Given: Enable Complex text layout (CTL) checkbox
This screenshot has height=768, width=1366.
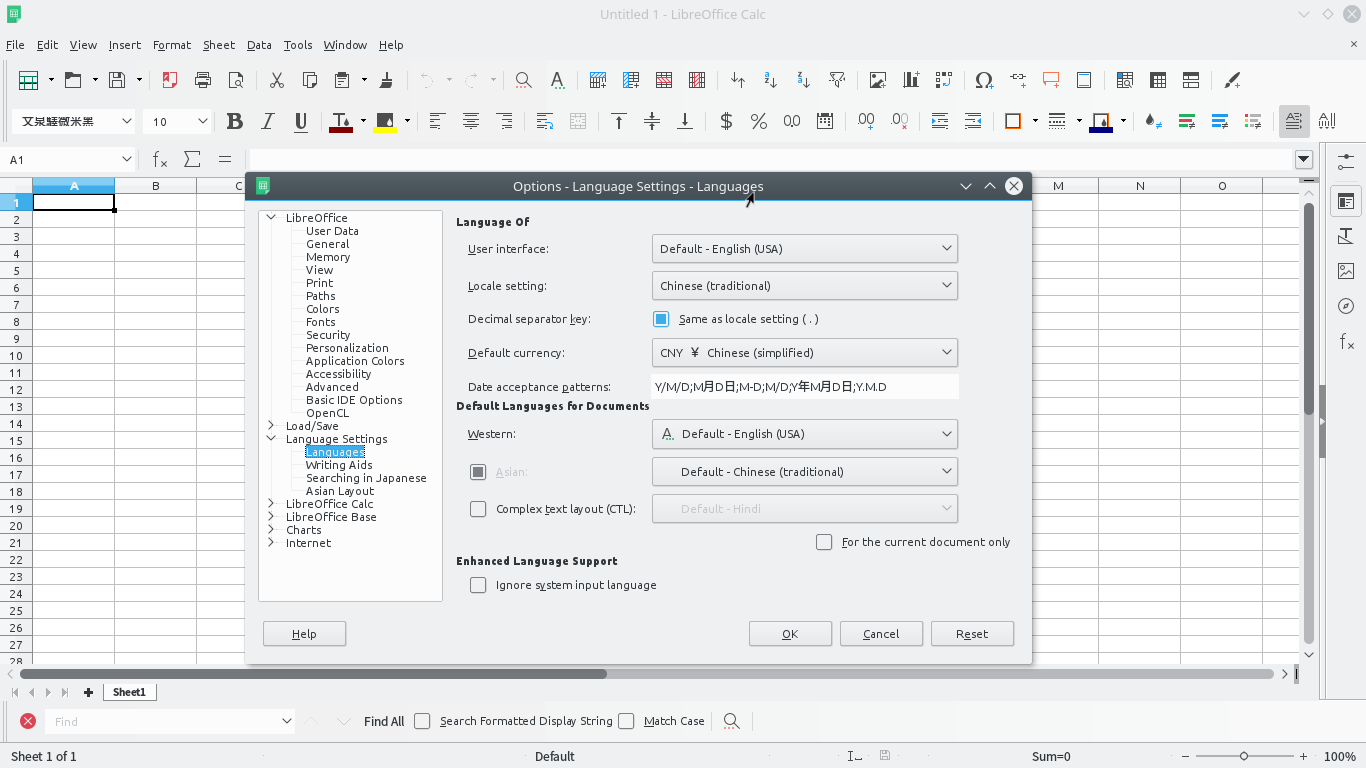Looking at the screenshot, I should point(478,509).
